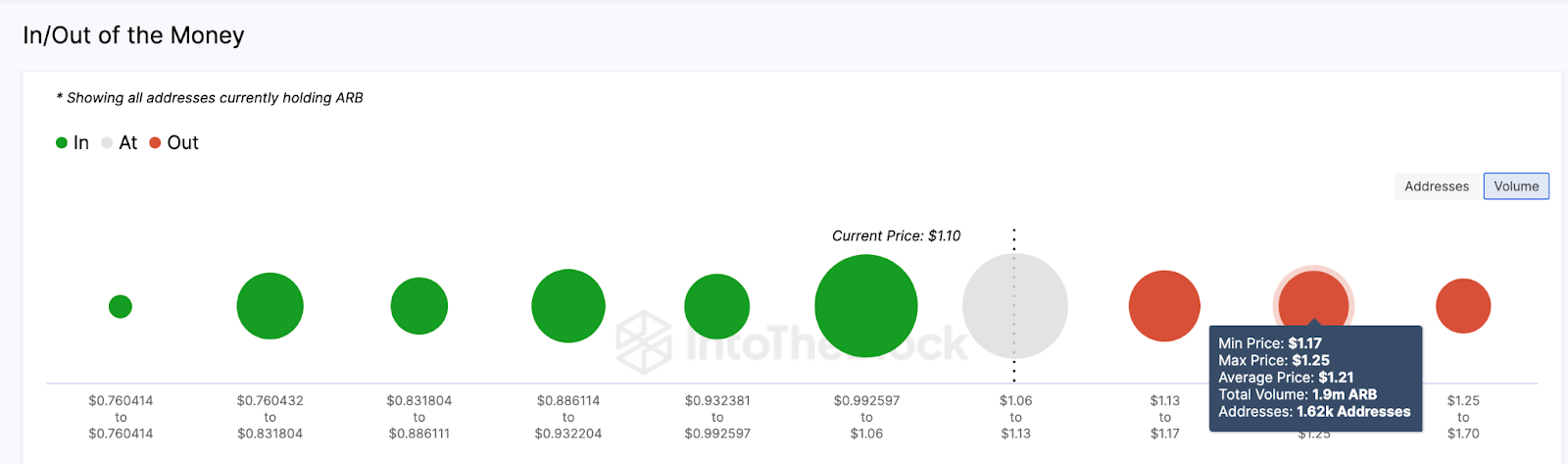Image resolution: width=1568 pixels, height=464 pixels.
Task: Click green bubble for $0.932381 to $0.992597
Action: point(717,306)
